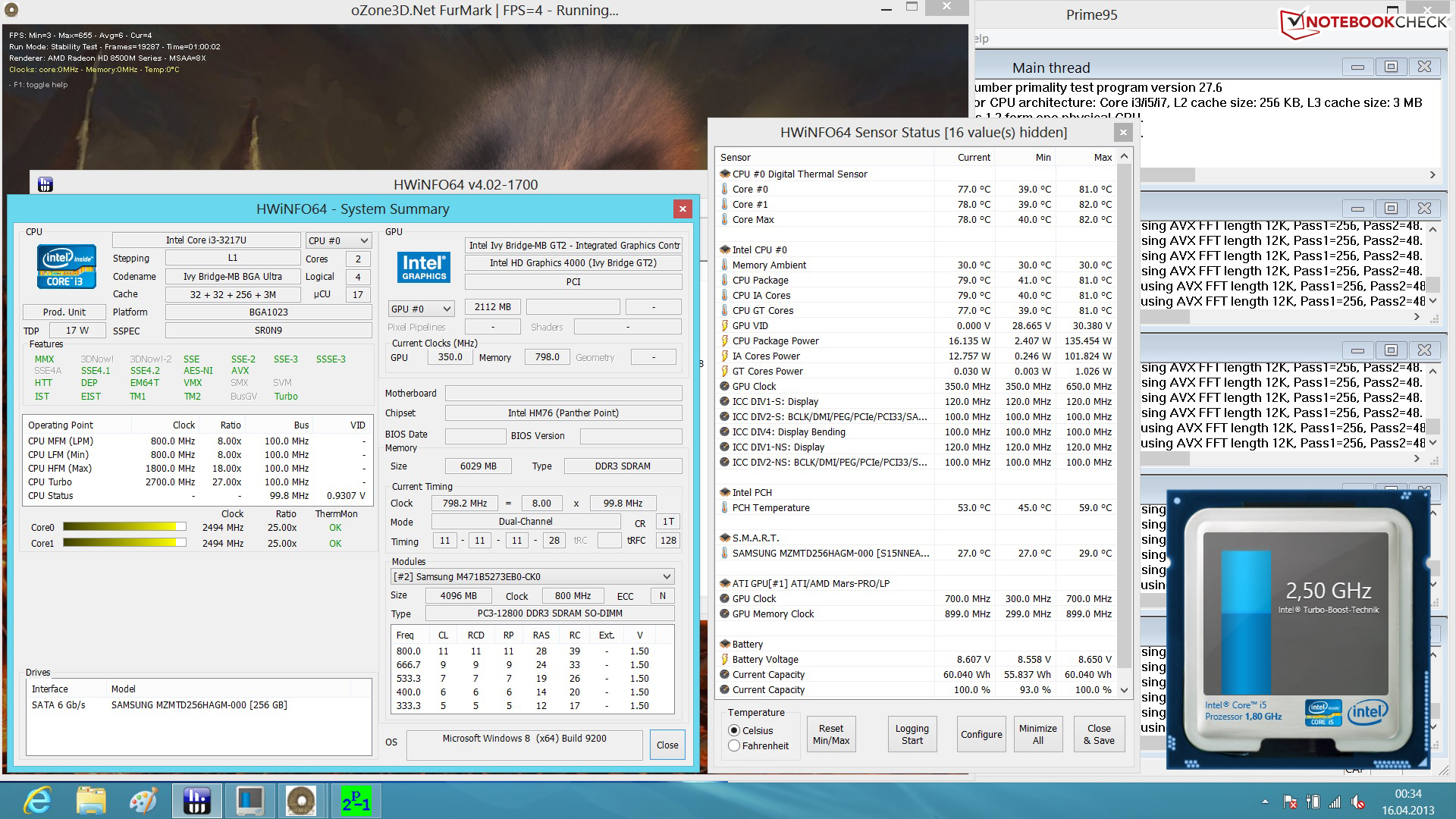Viewport: 1456px width, 819px height.
Task: Click the Sensor Status scrollbar up arrow
Action: click(x=1124, y=156)
